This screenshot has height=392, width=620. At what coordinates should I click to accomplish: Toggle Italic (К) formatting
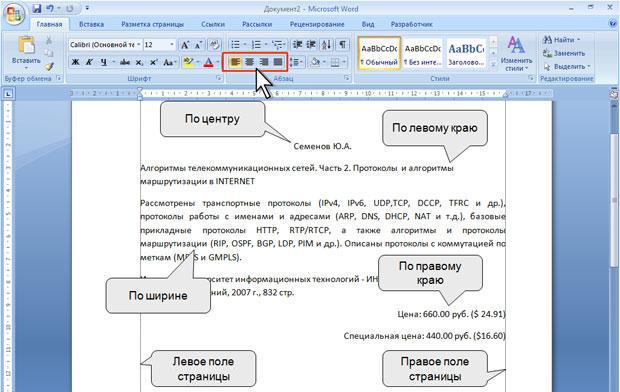[x=89, y=62]
